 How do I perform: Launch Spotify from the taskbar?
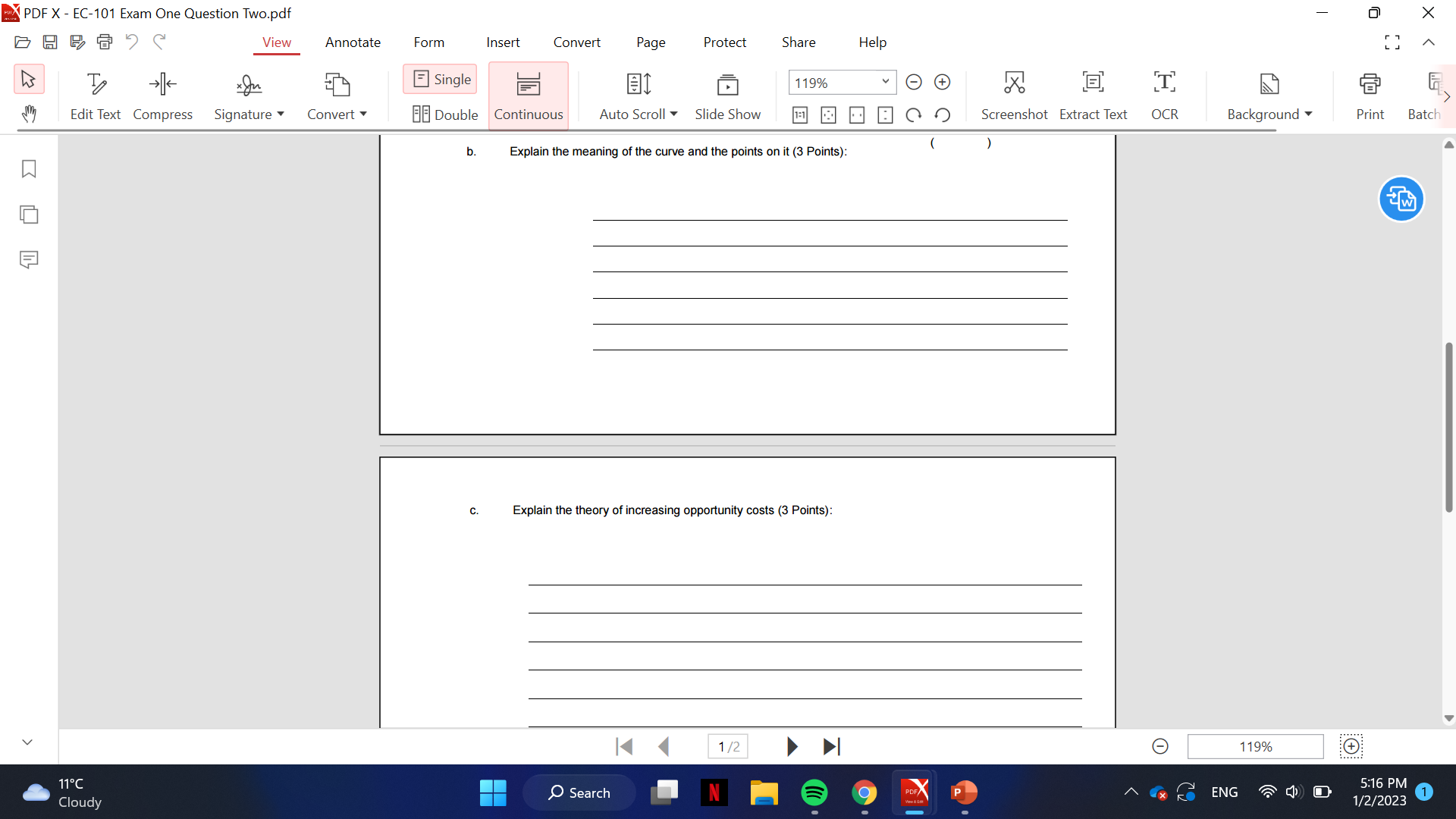pos(815,792)
